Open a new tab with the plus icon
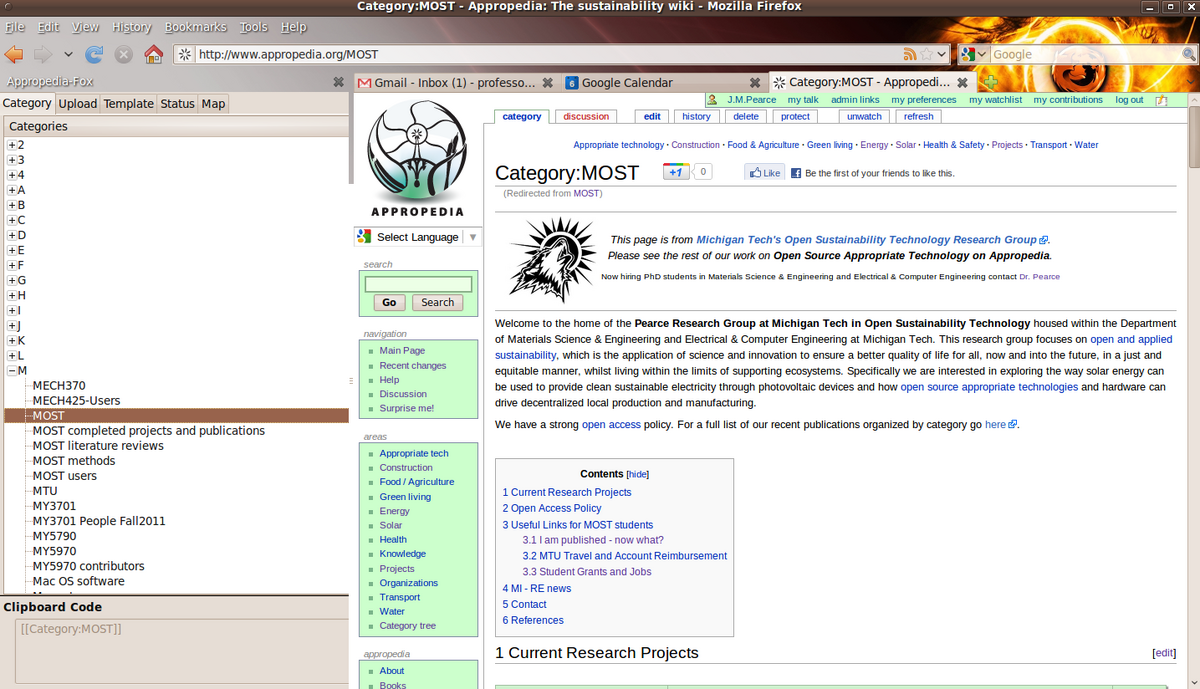The height and width of the screenshot is (689, 1200). pyautogui.click(x=989, y=82)
